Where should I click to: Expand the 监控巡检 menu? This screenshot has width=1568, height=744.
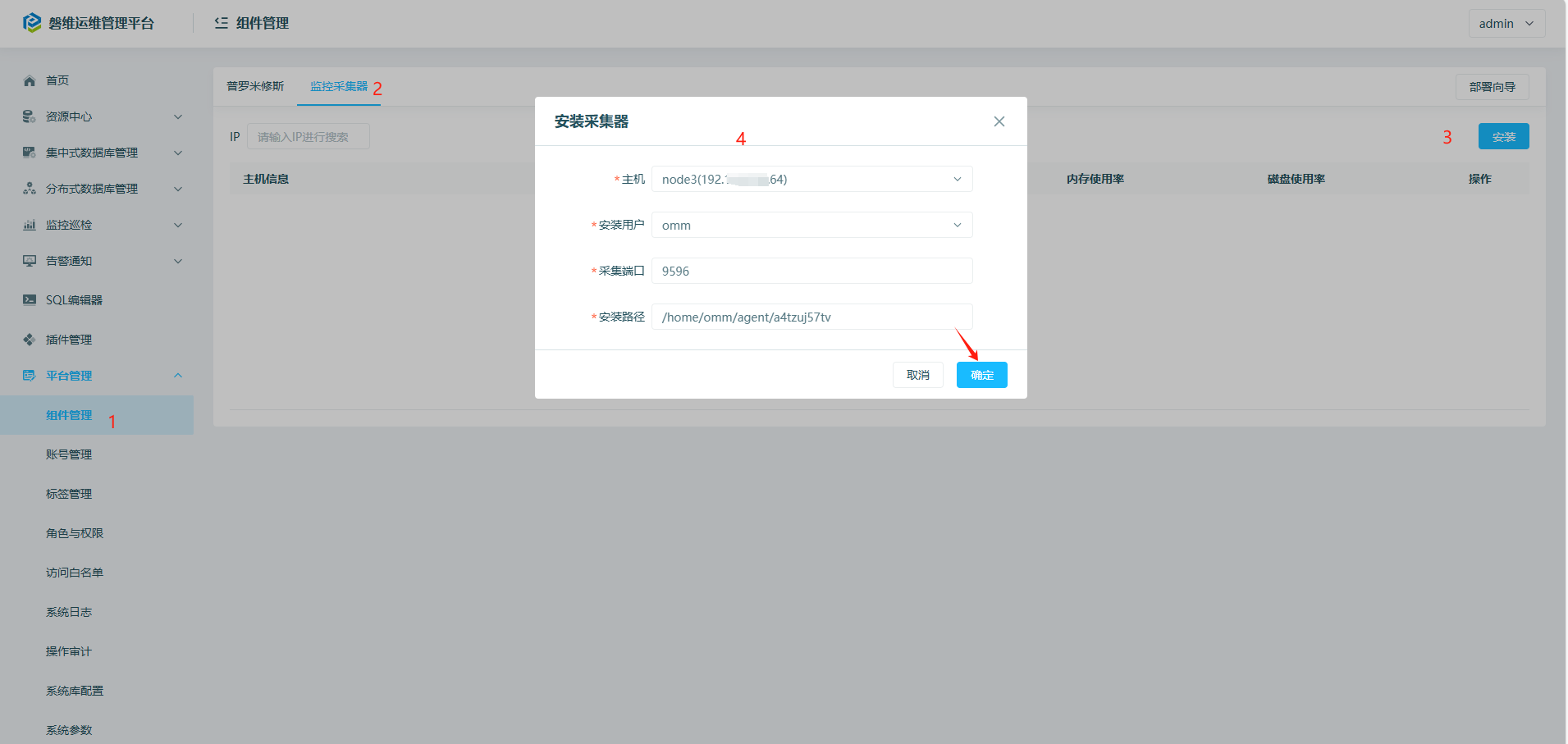178,225
